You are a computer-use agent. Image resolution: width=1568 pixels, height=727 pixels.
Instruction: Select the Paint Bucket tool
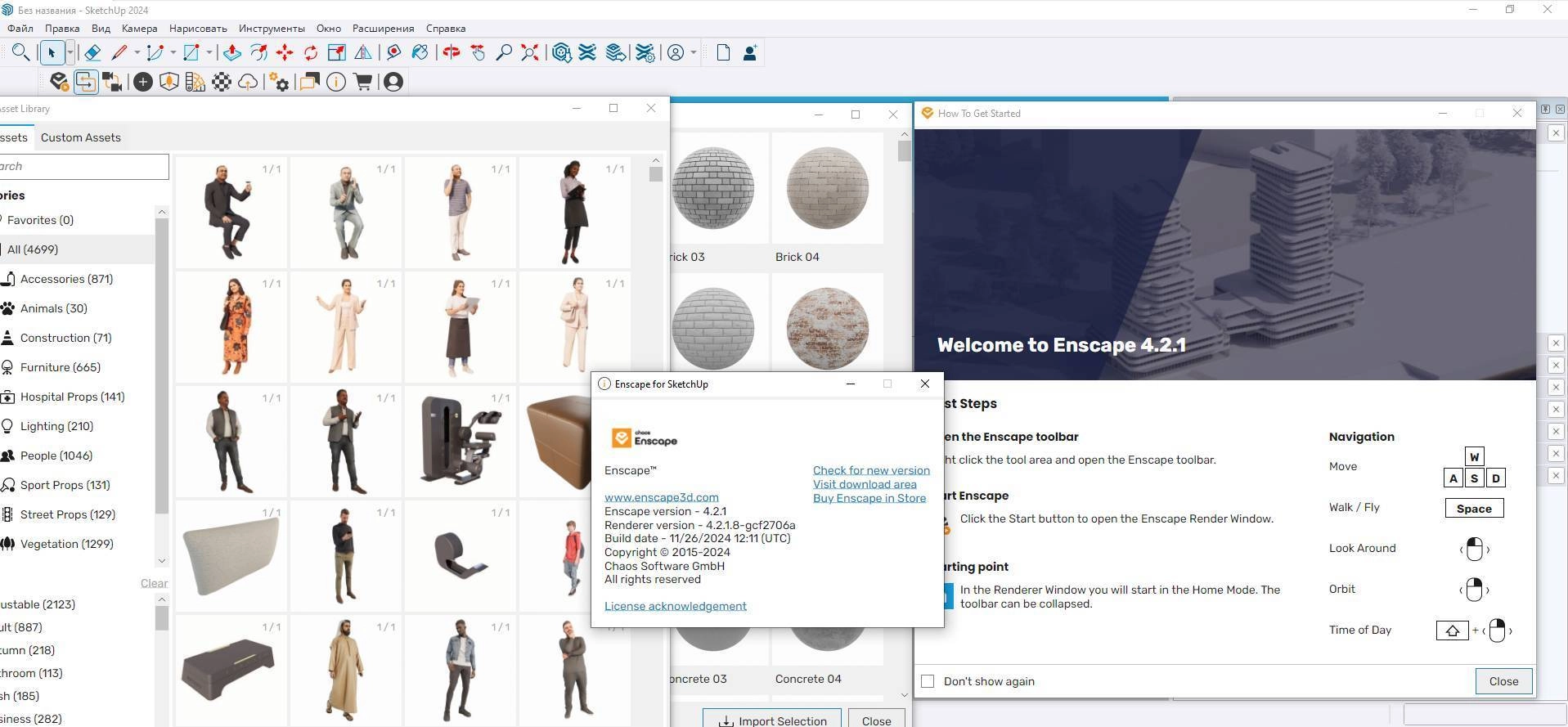[x=420, y=53]
